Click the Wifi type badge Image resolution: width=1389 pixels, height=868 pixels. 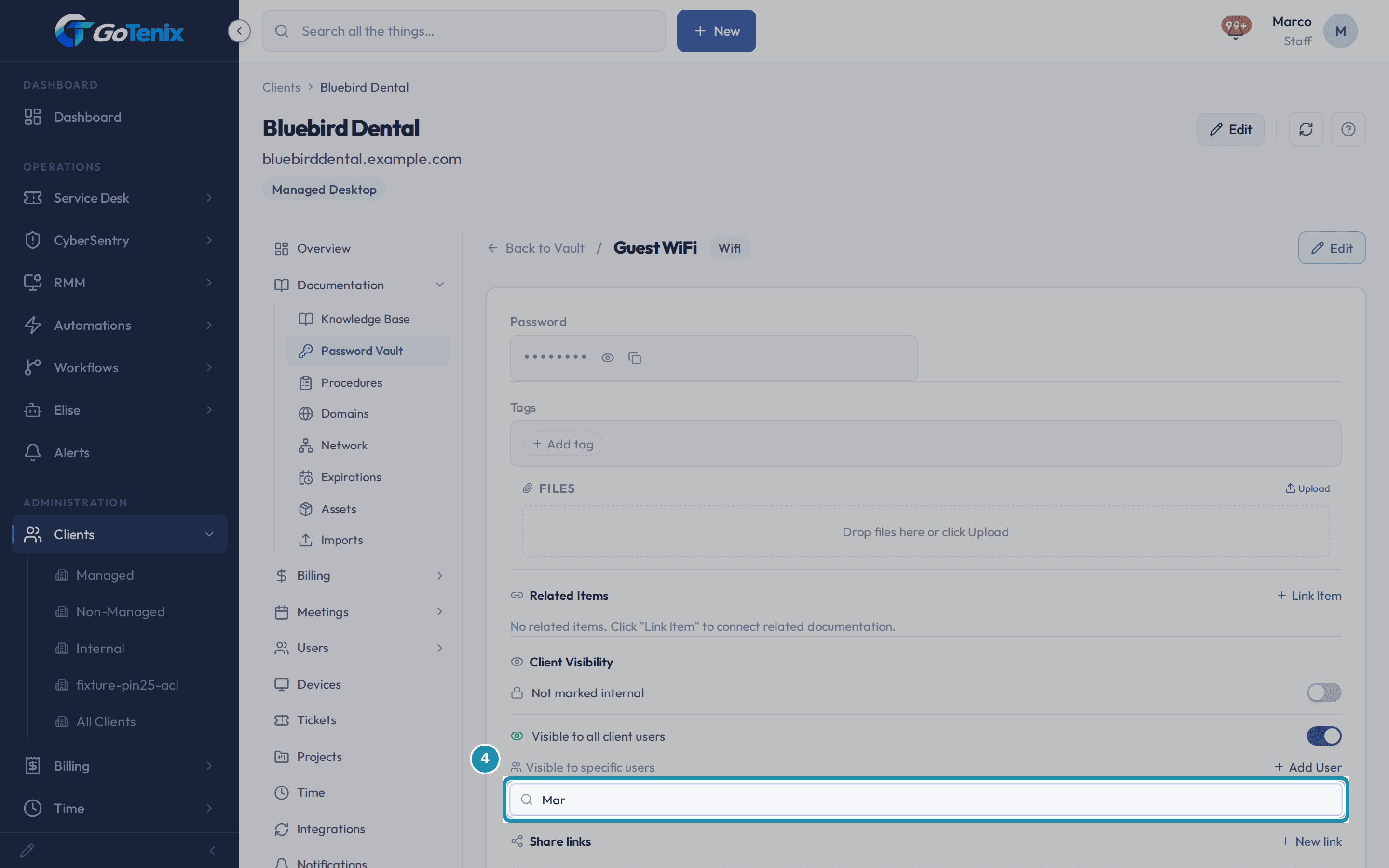point(730,248)
